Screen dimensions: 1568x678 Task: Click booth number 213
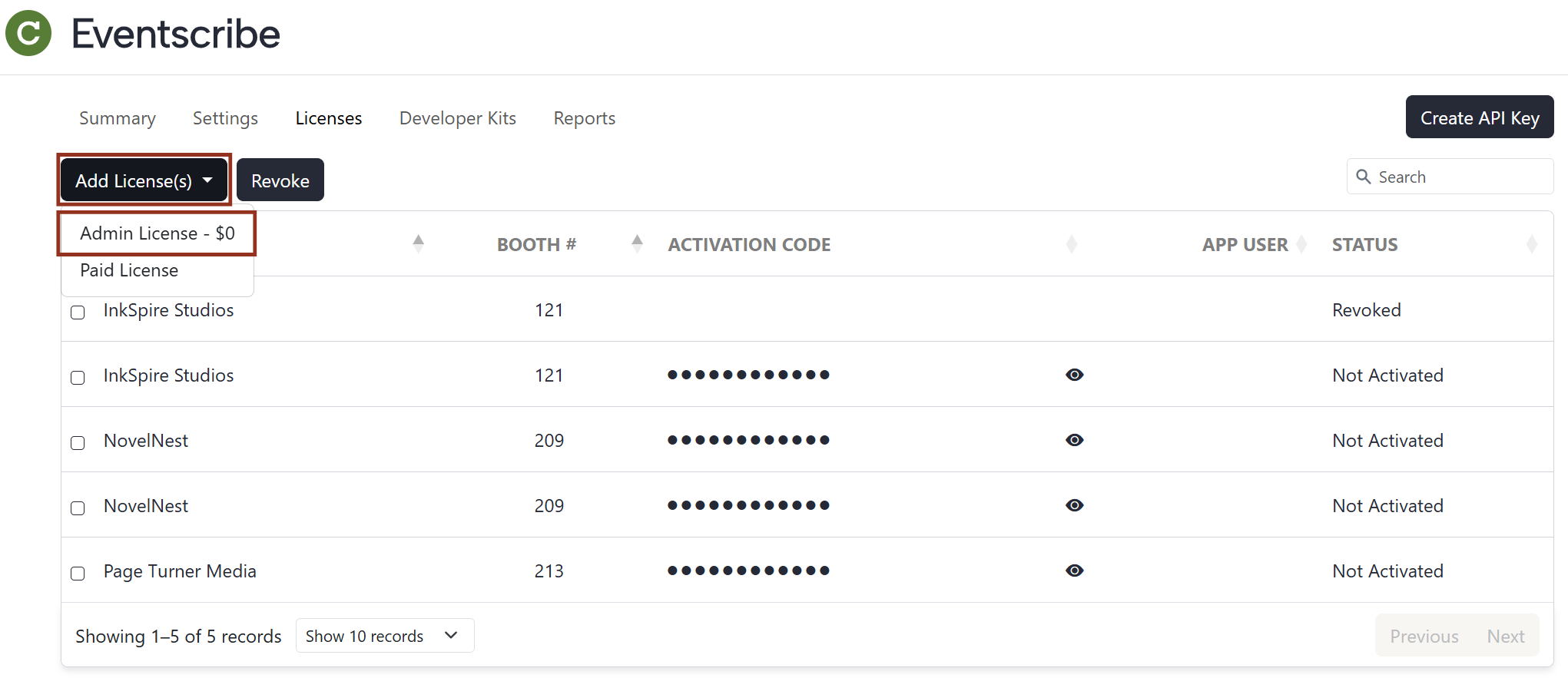coord(549,571)
